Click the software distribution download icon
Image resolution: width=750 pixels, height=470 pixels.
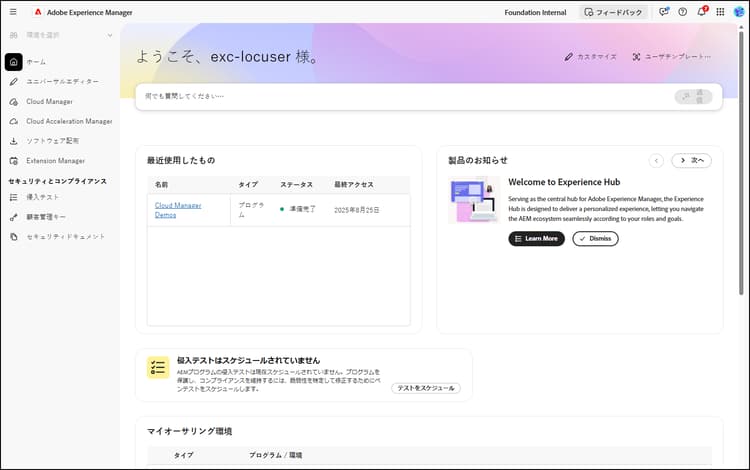click(14, 141)
